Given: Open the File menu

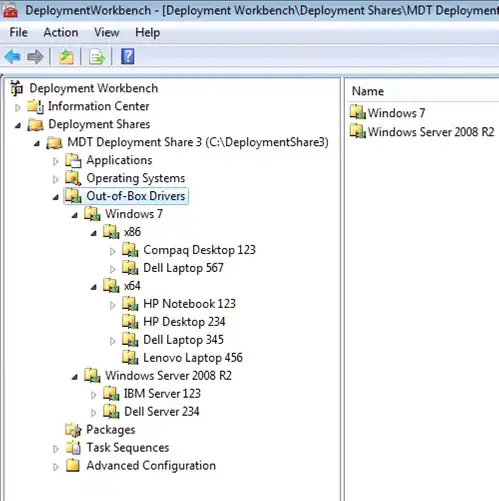Looking at the screenshot, I should click(x=18, y=33).
